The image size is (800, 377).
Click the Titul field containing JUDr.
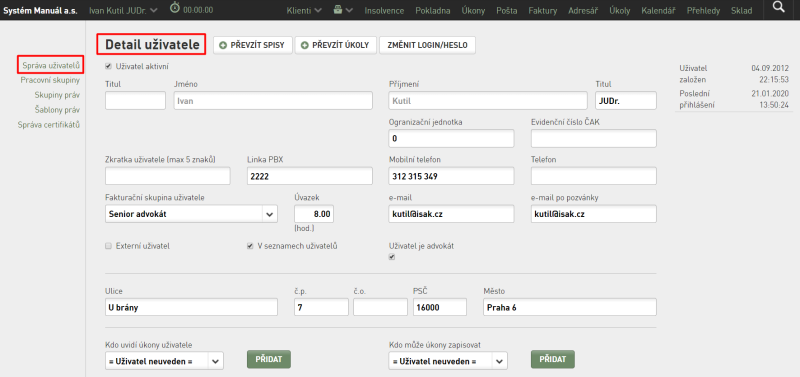tap(626, 100)
